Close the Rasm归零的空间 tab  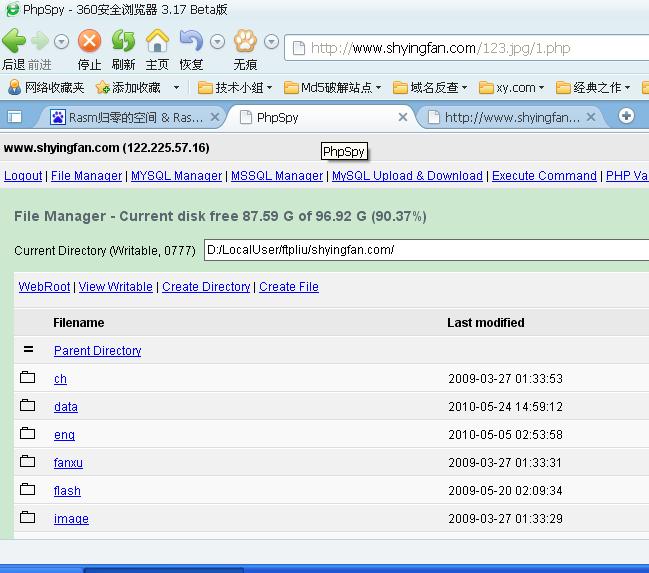point(215,117)
